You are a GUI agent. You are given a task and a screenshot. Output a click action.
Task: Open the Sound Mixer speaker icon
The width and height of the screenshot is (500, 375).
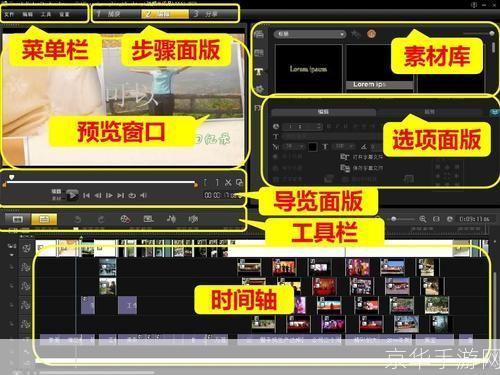tap(193, 219)
